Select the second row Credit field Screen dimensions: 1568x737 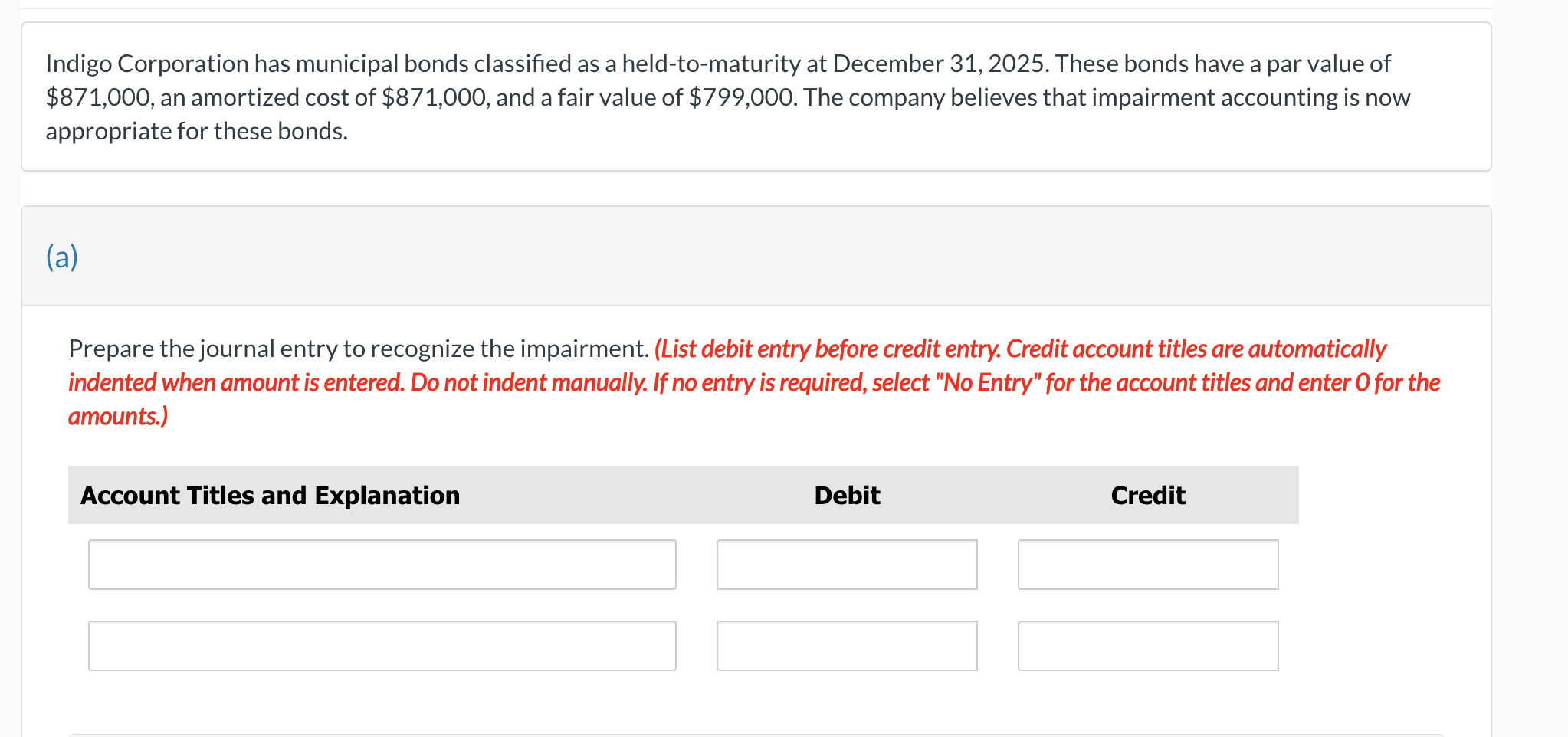click(1147, 646)
